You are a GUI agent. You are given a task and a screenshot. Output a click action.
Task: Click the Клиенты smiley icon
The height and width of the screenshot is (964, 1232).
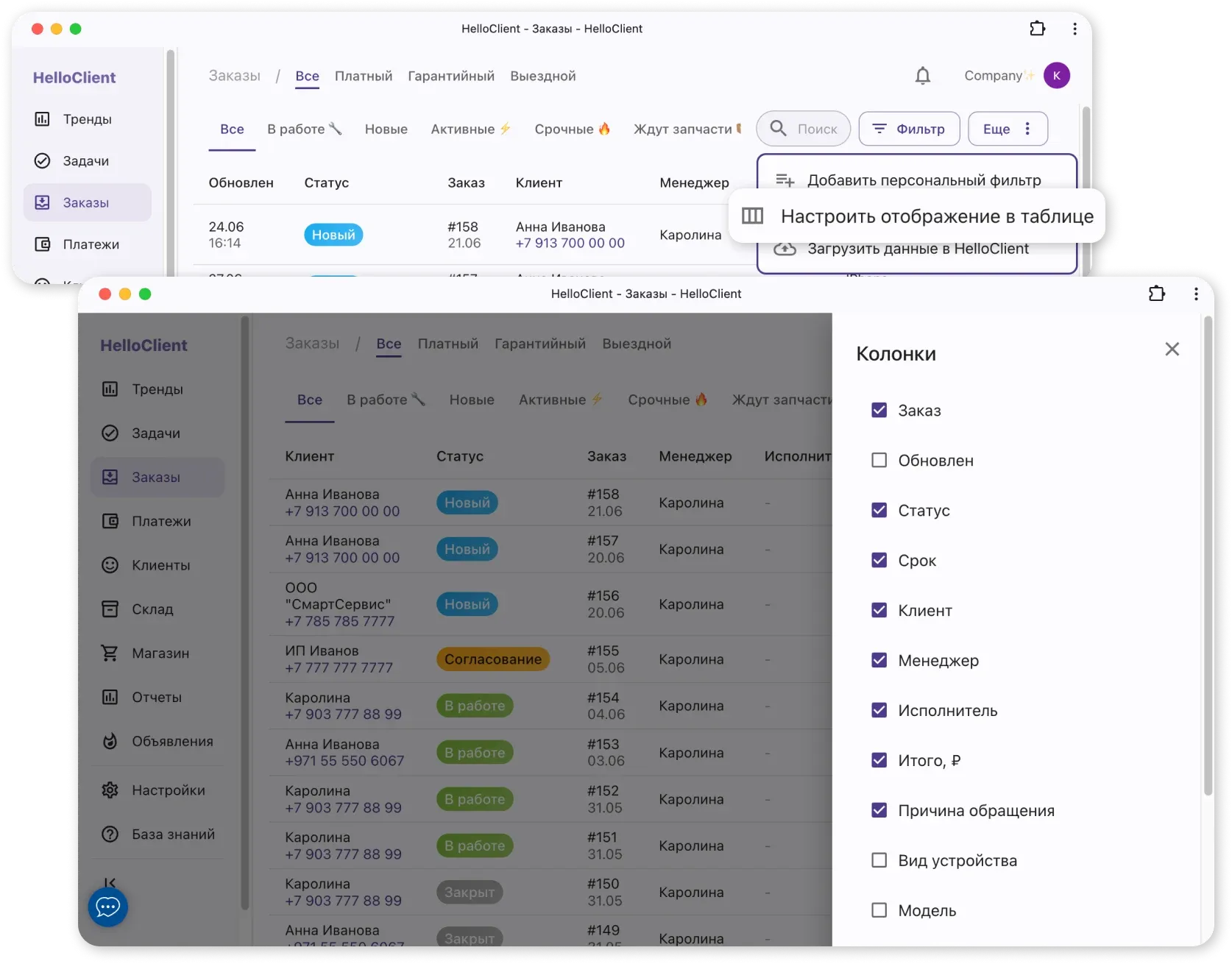pyautogui.click(x=110, y=565)
